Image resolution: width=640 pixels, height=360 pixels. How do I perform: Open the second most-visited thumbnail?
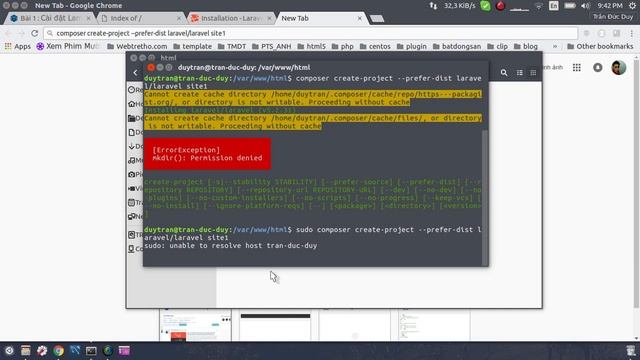click(x=275, y=325)
